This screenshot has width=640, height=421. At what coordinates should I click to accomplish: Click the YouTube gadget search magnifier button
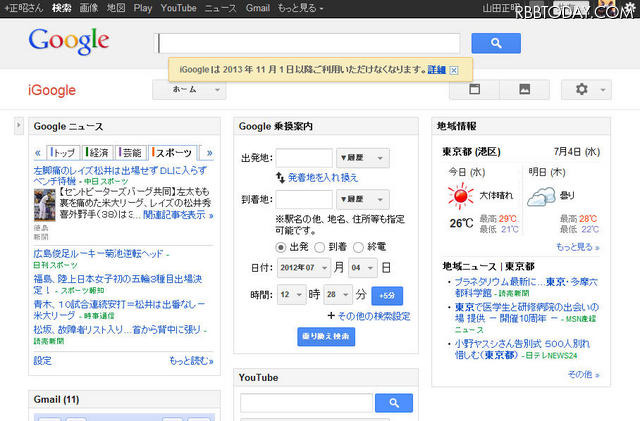pyautogui.click(x=394, y=403)
